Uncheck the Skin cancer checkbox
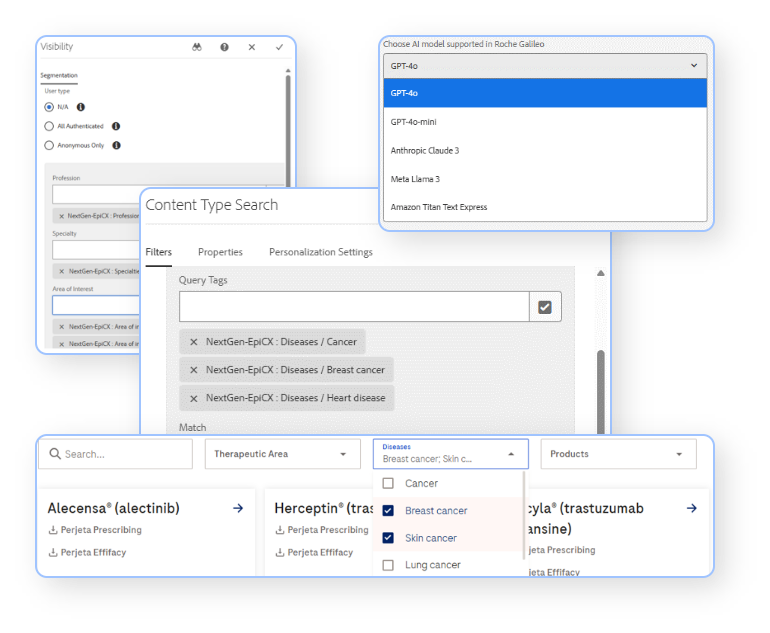This screenshot has width=770, height=633. (x=388, y=538)
